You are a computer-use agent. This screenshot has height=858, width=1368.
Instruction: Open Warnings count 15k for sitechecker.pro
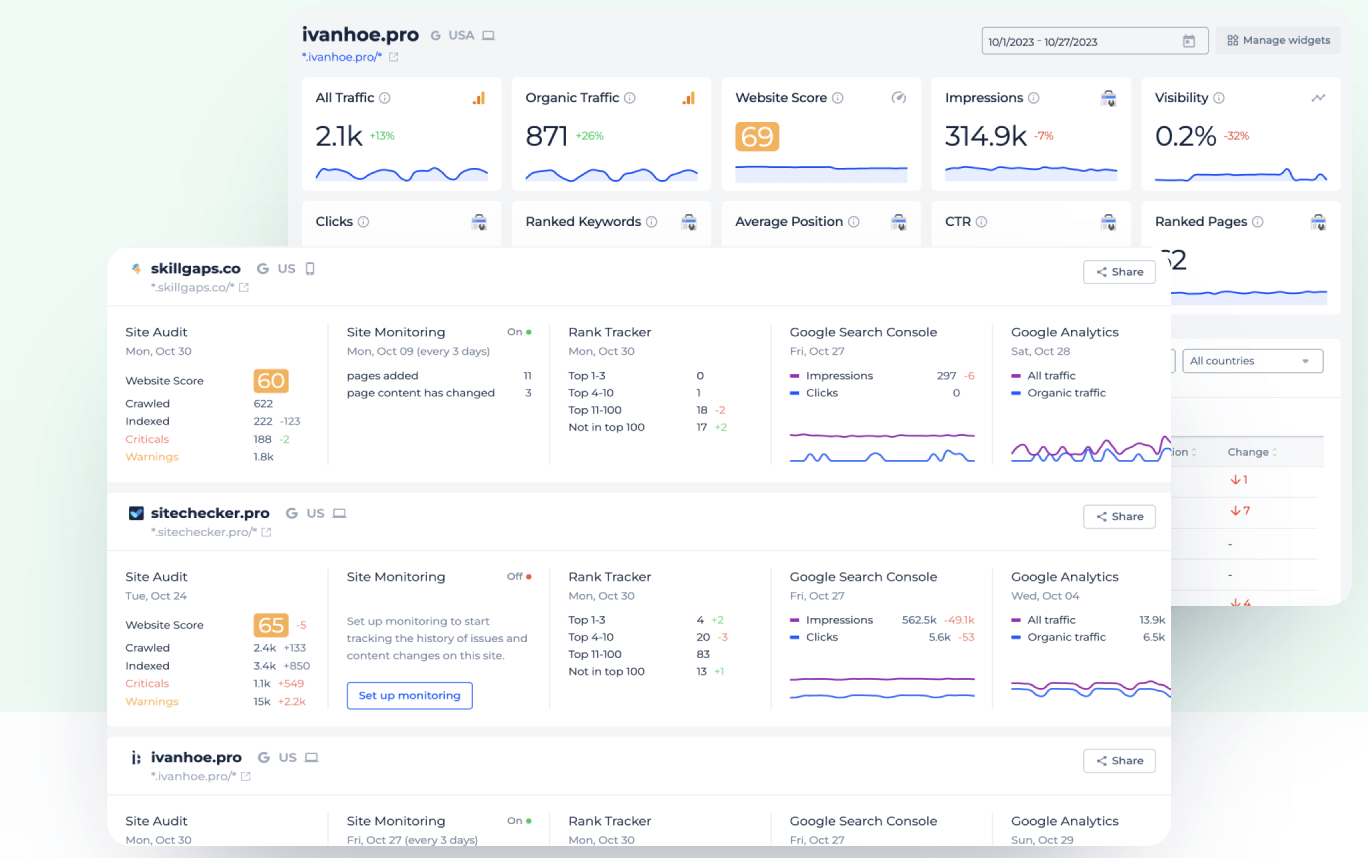pos(262,702)
